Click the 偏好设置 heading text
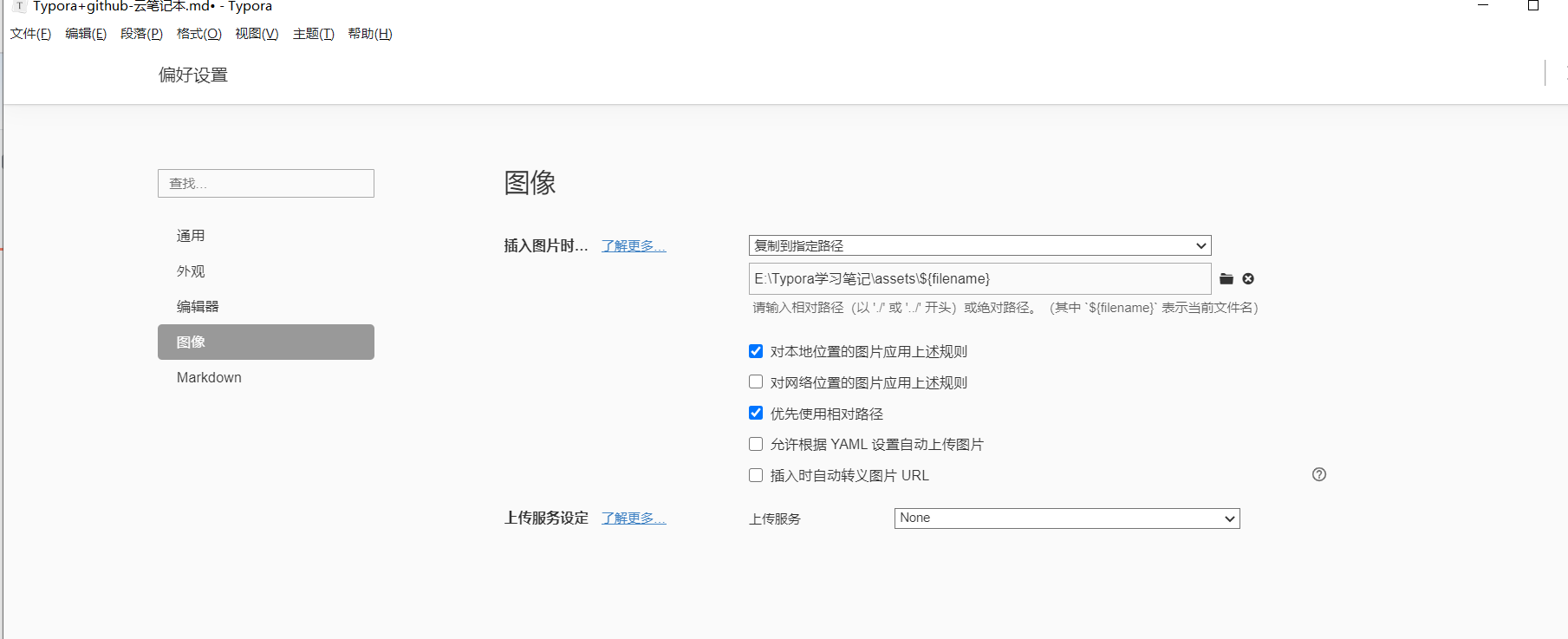Screen dimensions: 1568x639 click(193, 75)
